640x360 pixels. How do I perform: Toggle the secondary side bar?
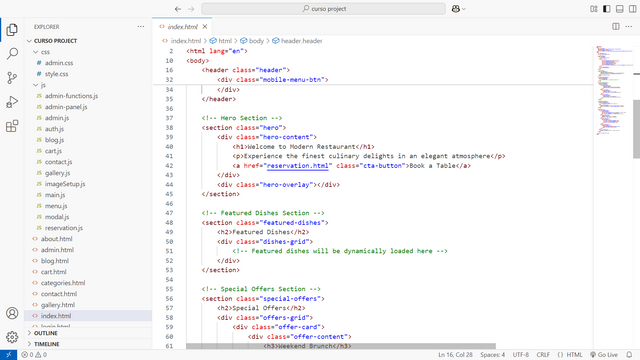click(x=633, y=9)
